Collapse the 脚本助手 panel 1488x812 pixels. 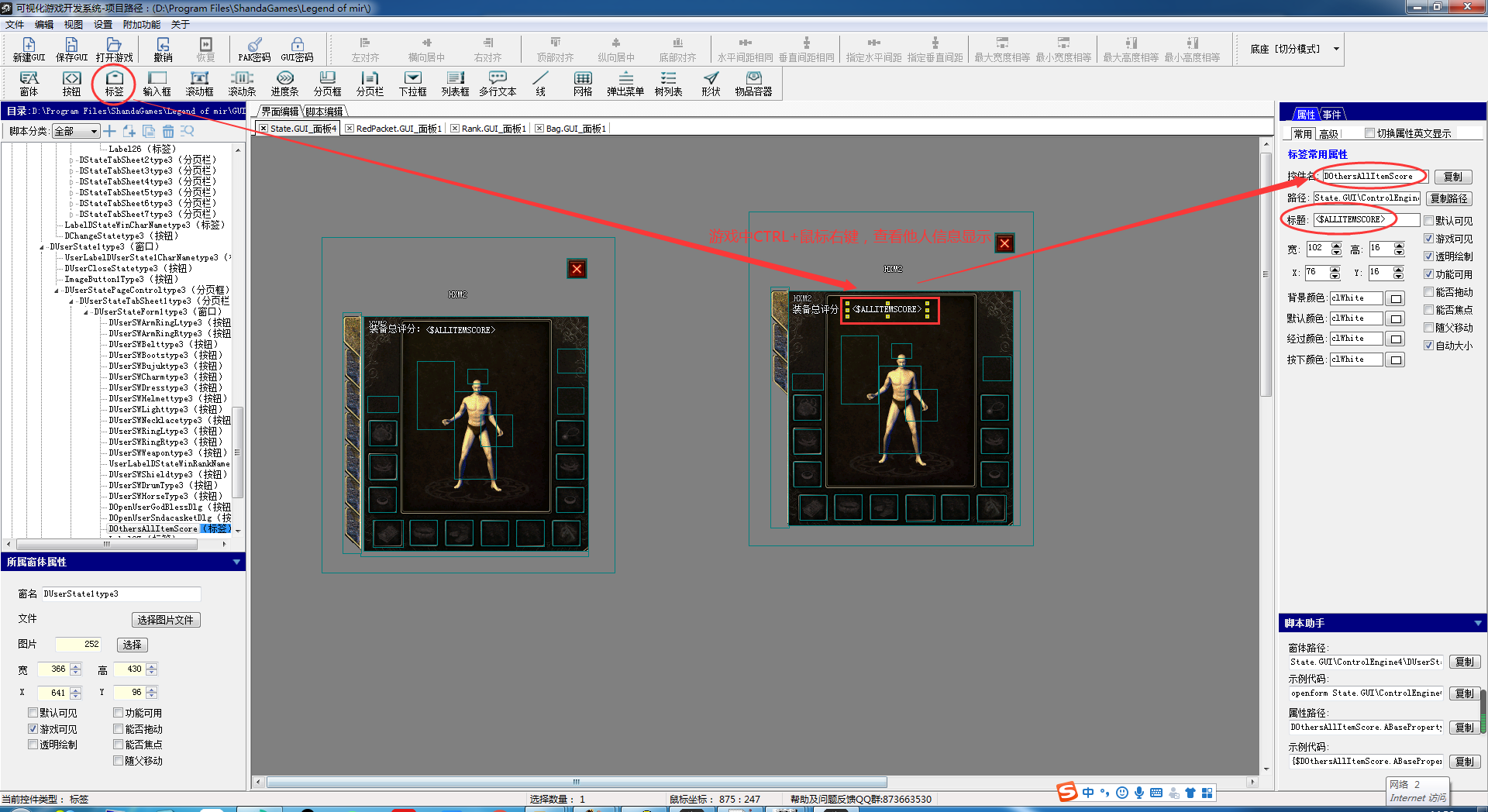click(x=1477, y=623)
